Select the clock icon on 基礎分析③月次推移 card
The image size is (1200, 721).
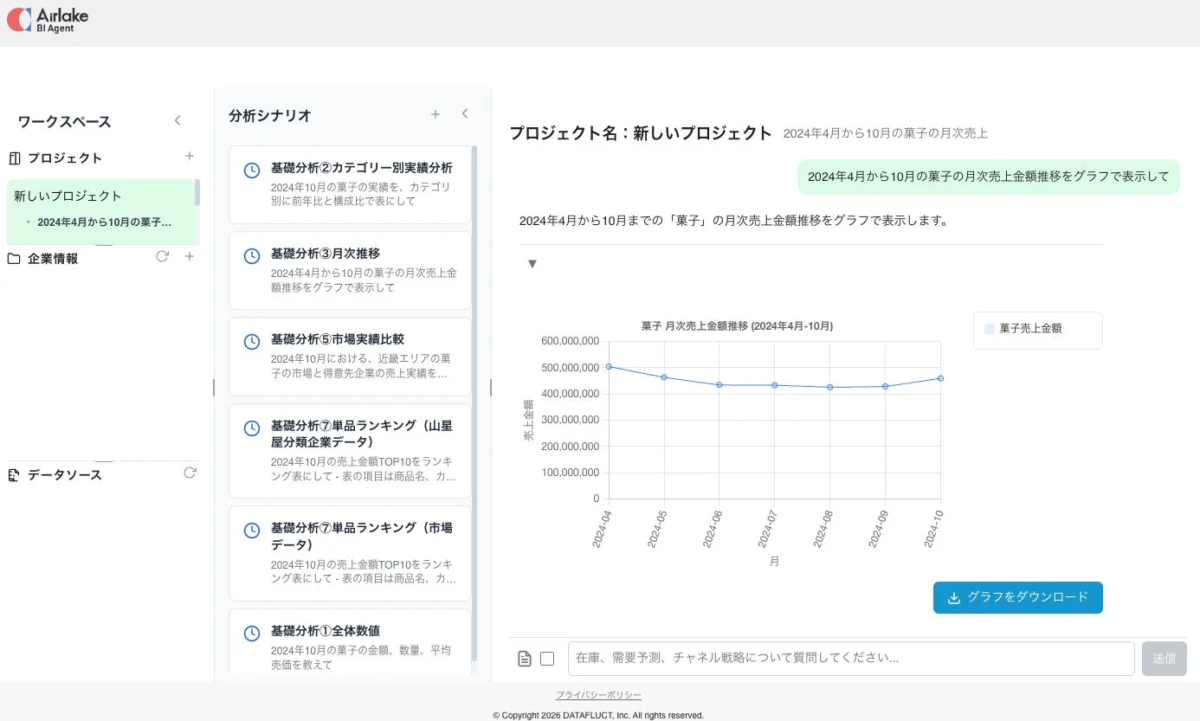(251, 253)
